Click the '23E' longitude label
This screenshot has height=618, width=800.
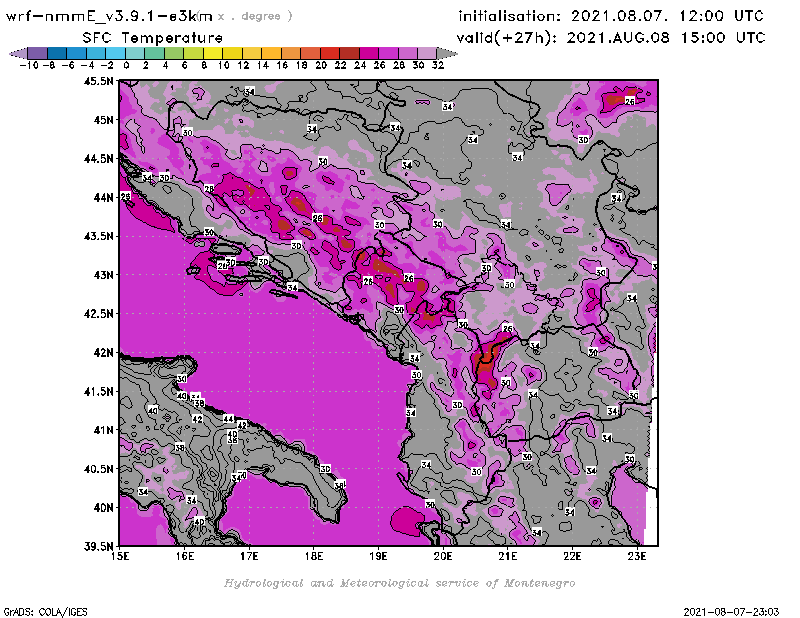[636, 556]
